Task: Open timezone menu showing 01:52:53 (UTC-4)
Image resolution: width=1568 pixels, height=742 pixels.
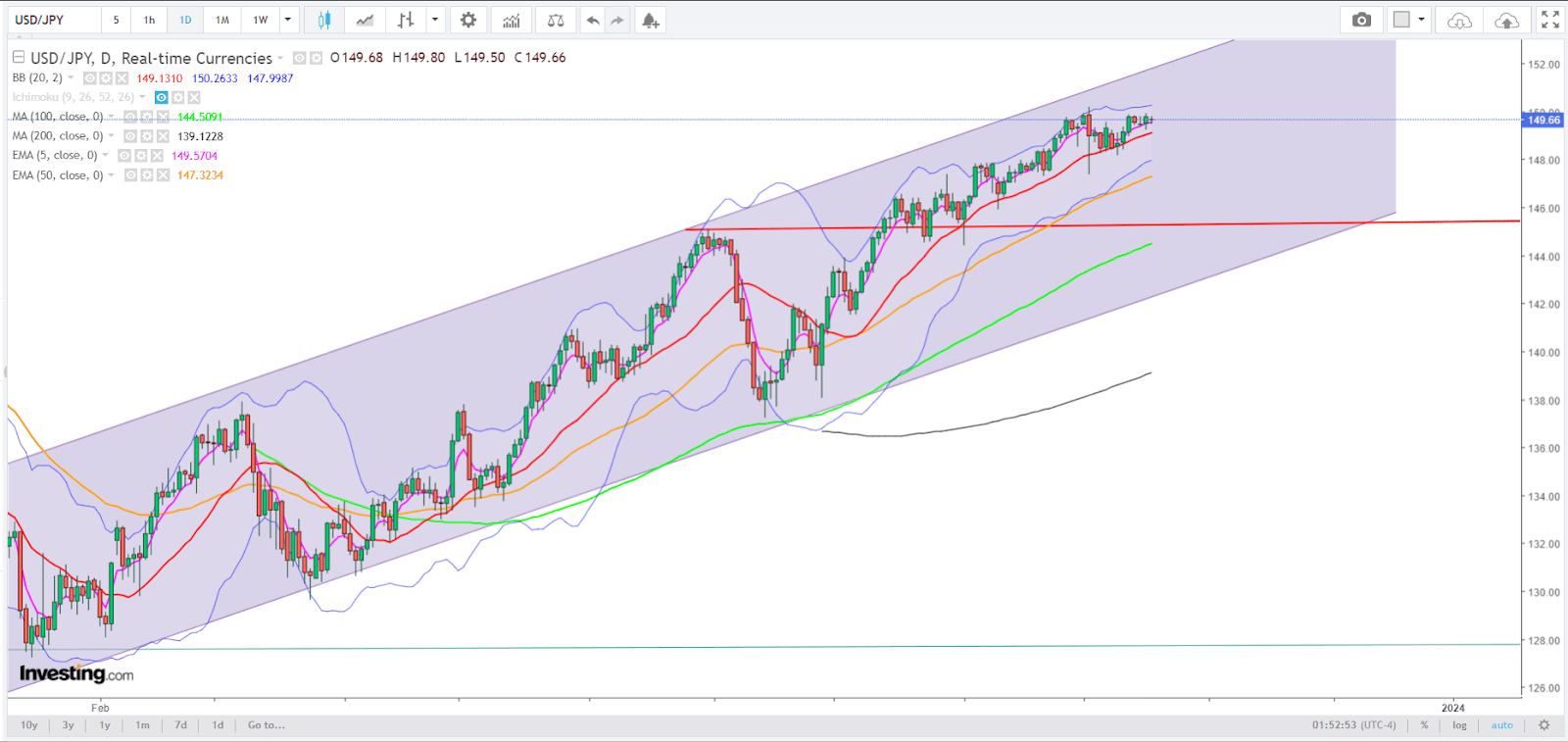Action: pyautogui.click(x=1354, y=725)
